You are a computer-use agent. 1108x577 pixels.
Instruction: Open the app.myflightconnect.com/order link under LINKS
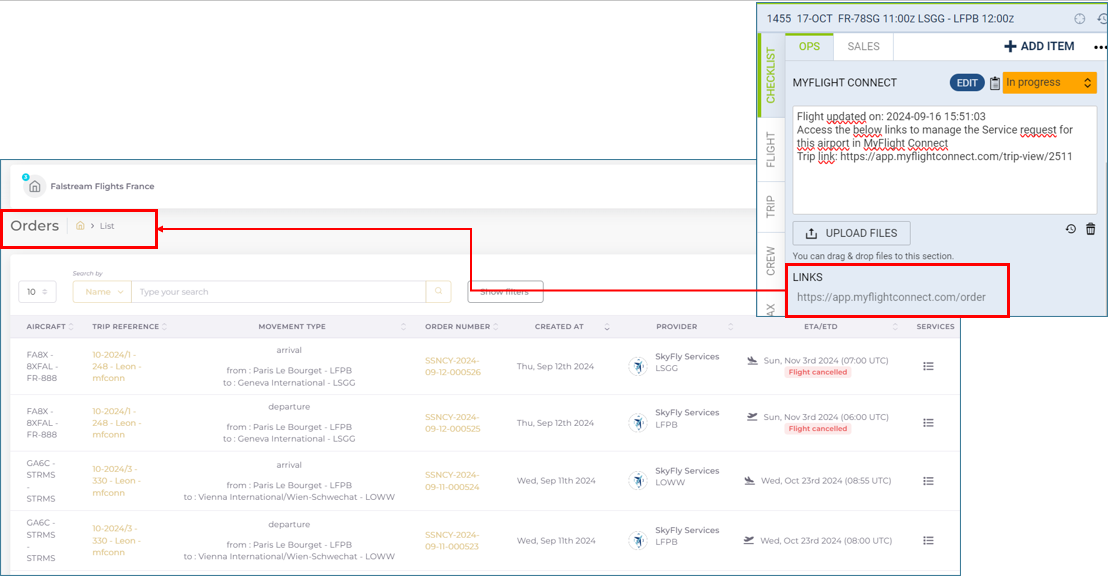click(x=891, y=297)
